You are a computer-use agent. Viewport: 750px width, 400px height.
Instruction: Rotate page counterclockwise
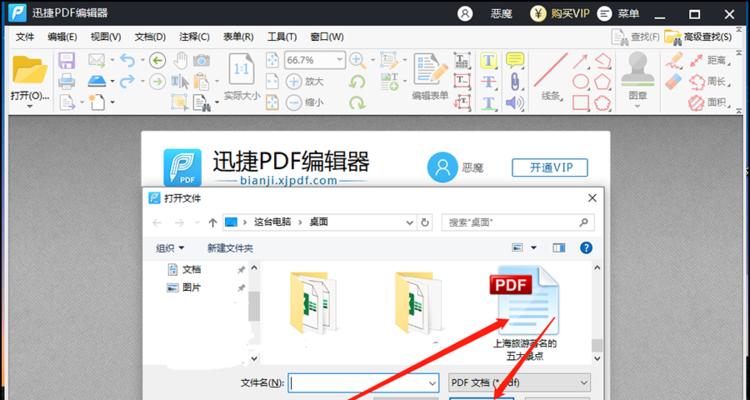point(357,81)
